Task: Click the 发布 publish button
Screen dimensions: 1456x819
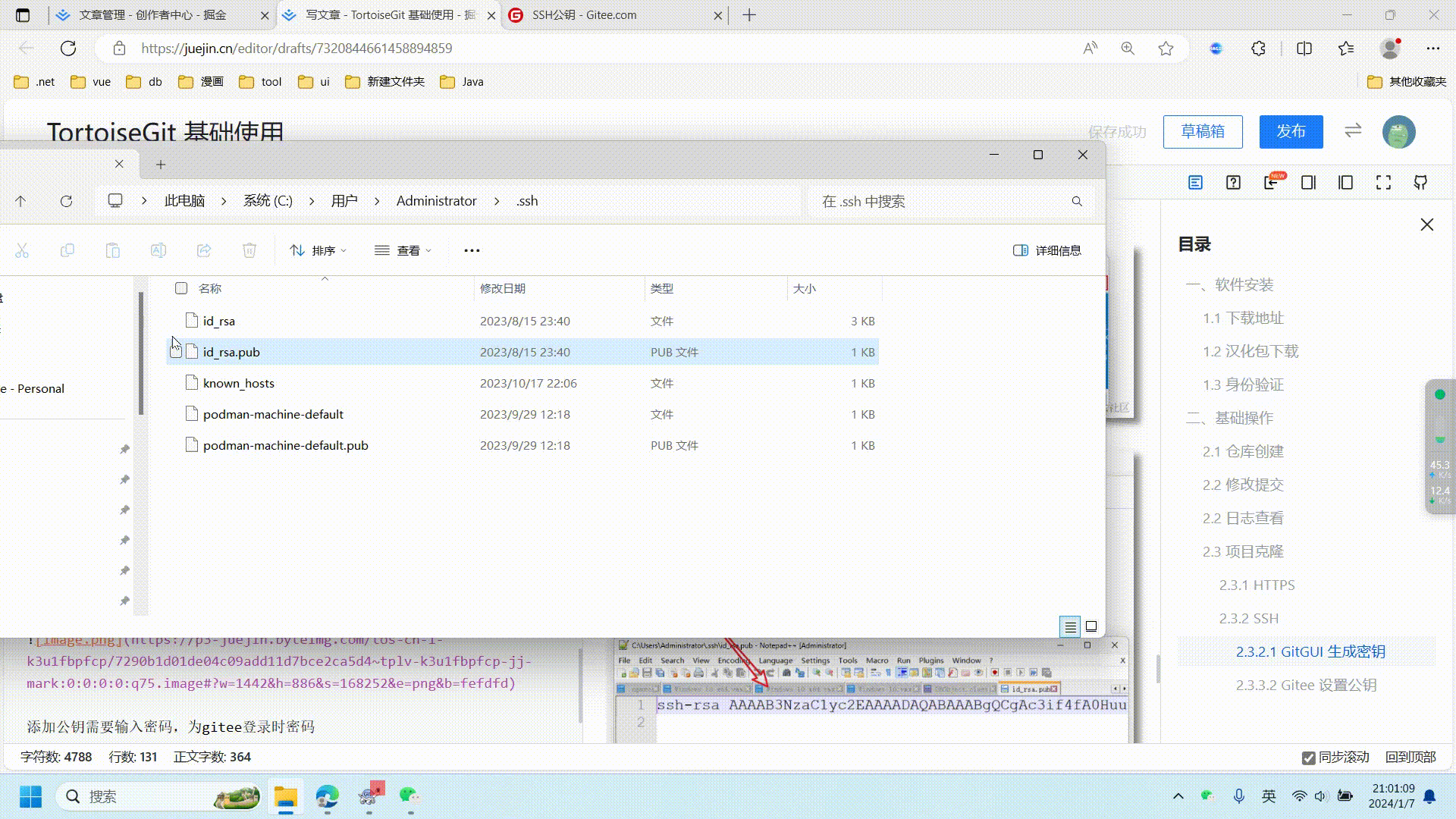Action: [x=1291, y=131]
